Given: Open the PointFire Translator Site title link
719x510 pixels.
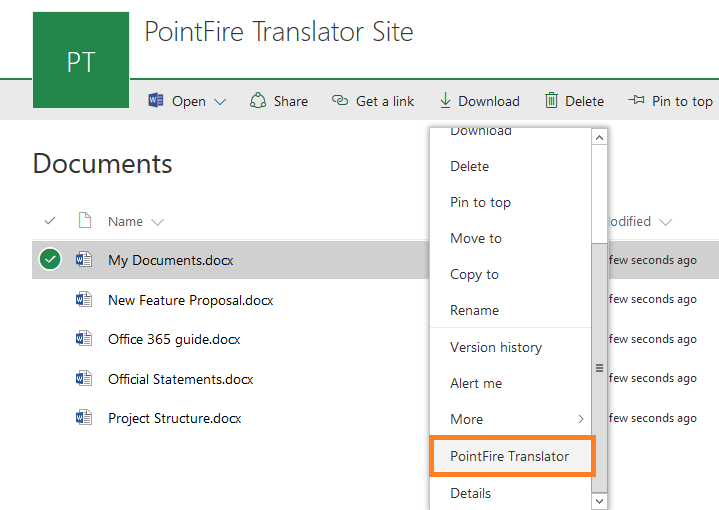Looking at the screenshot, I should point(279,32).
